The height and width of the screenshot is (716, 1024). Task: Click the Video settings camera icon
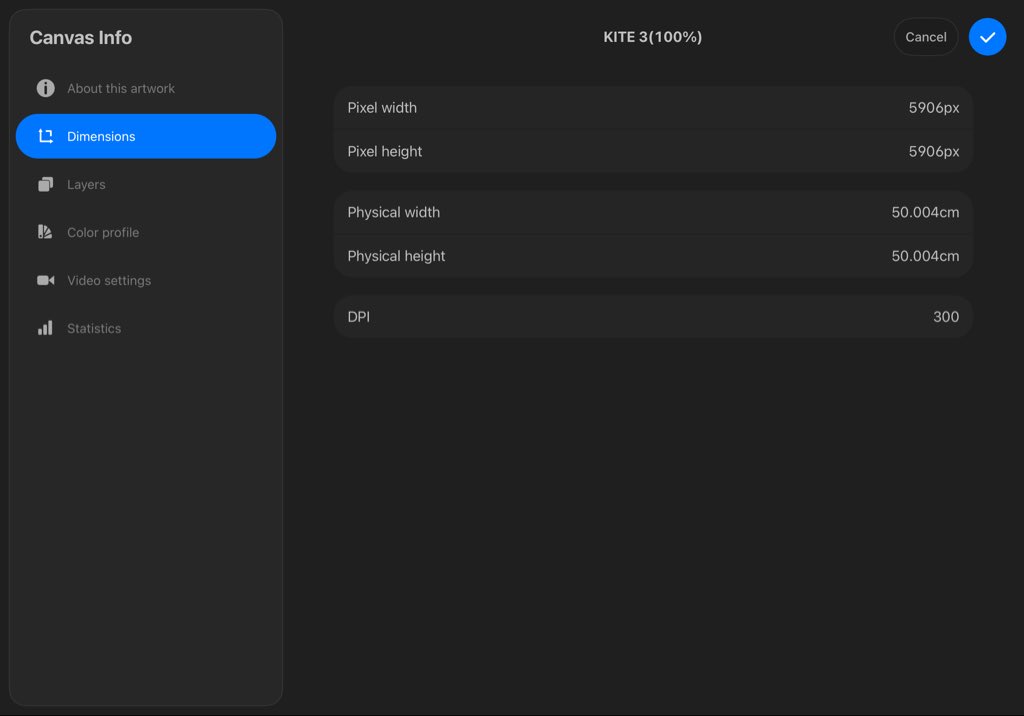click(45, 280)
